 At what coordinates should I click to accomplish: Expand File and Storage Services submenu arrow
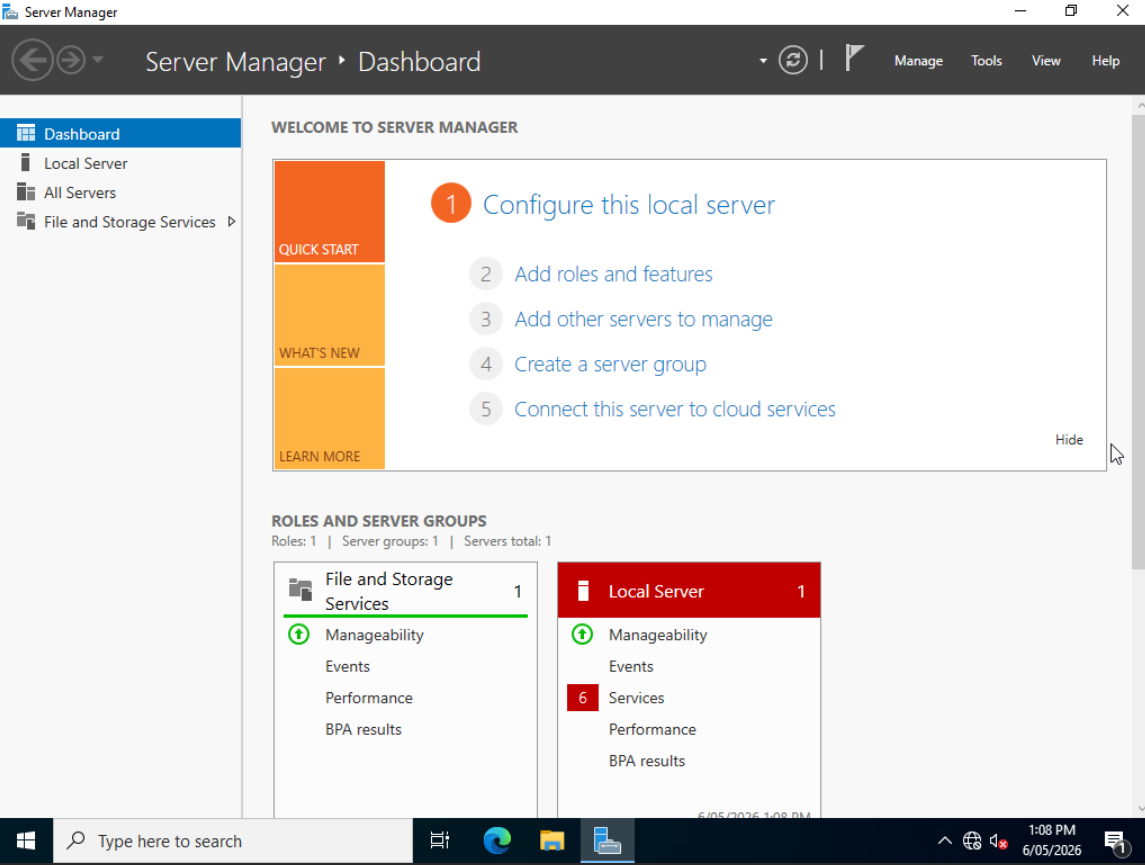231,221
